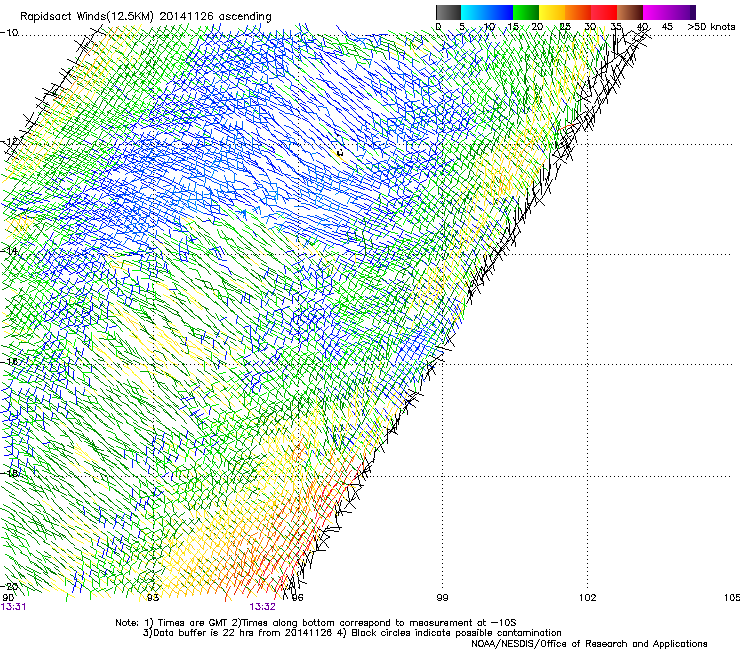
Task: Click the '-14' latitude axis label
Action: (x=9, y=251)
